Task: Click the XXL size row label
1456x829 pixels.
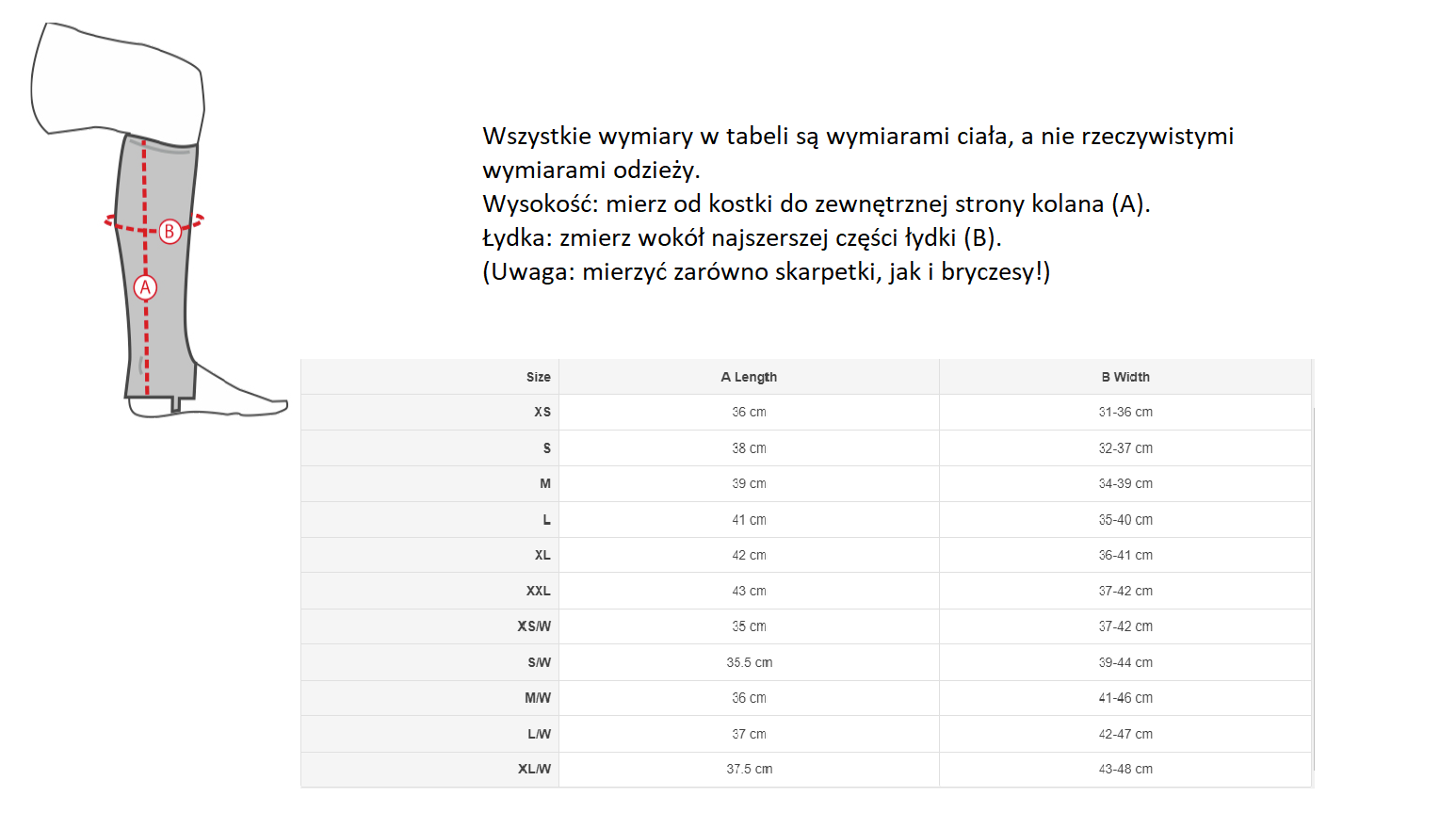Action: (x=538, y=591)
